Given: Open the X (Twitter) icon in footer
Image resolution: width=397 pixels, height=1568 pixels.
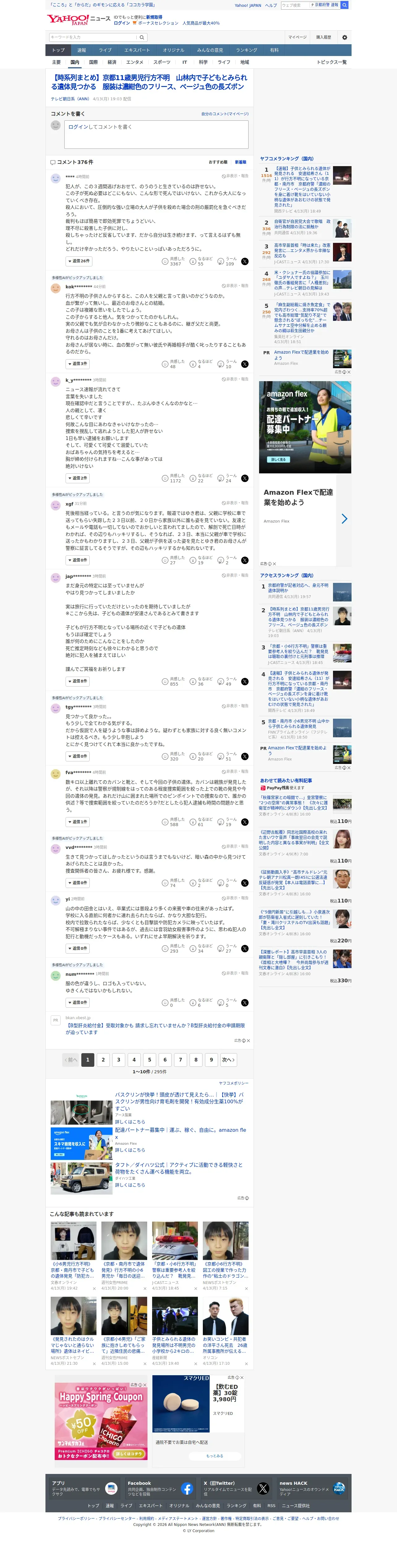Looking at the screenshot, I should click(263, 1488).
